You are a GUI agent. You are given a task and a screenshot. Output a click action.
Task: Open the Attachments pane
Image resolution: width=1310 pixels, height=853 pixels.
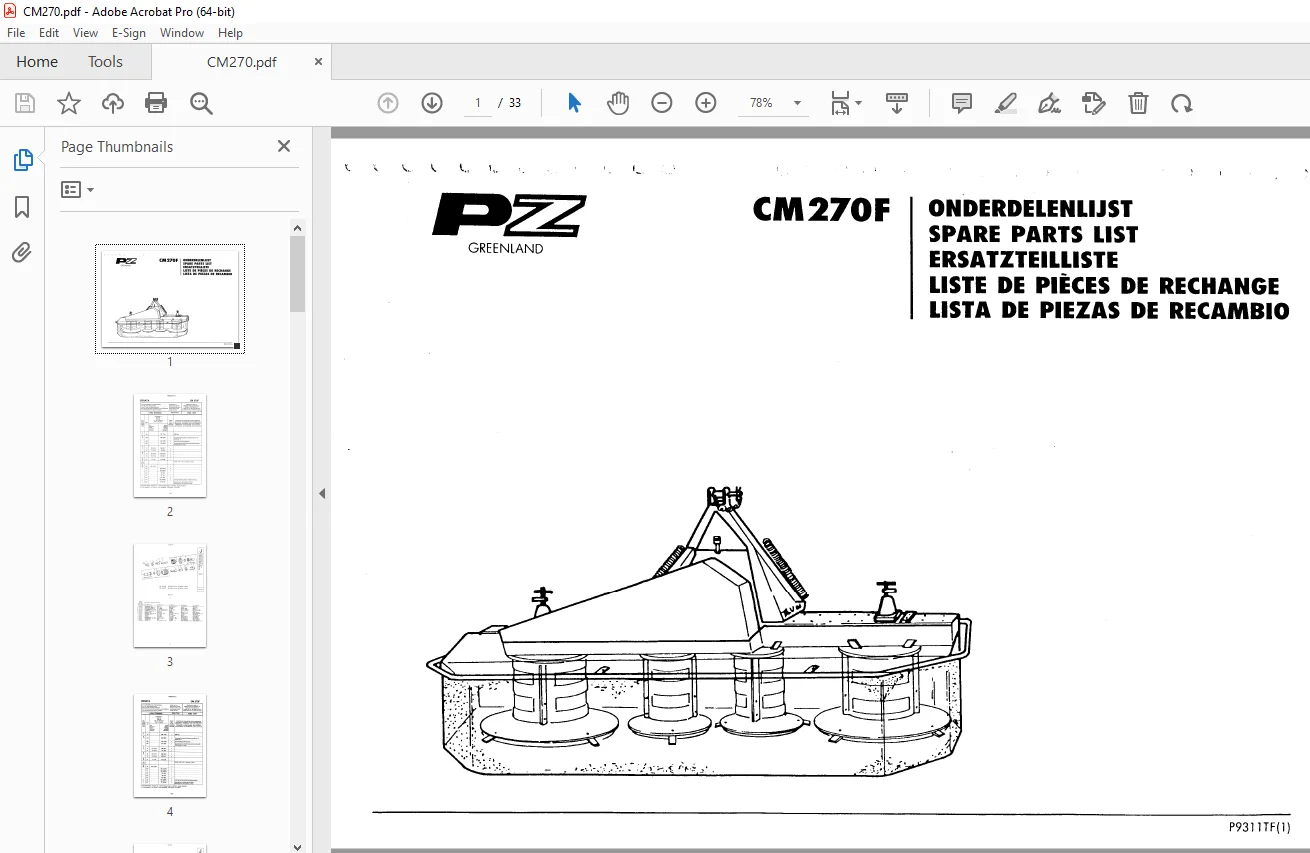(x=22, y=252)
